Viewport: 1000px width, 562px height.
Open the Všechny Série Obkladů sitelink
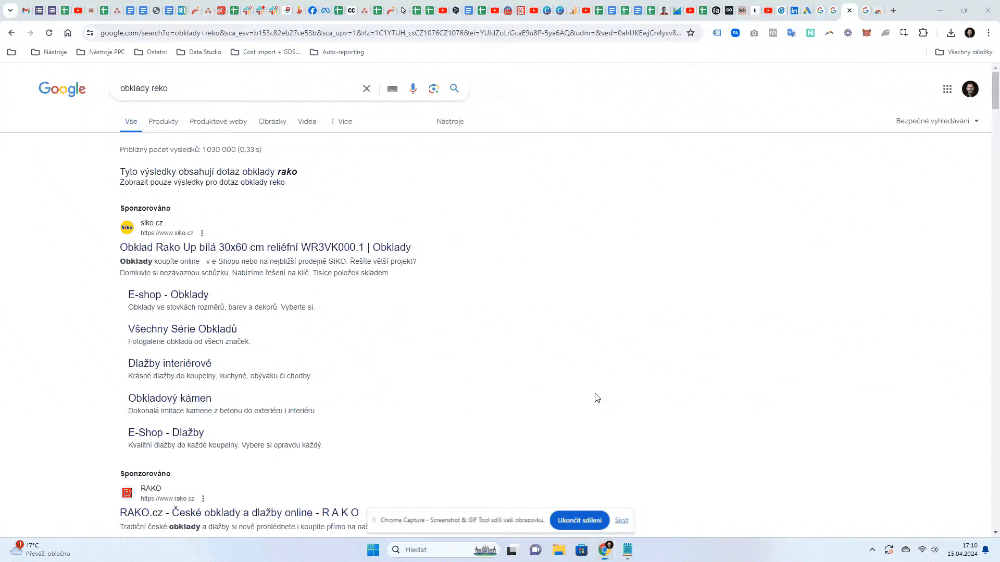coord(182,329)
